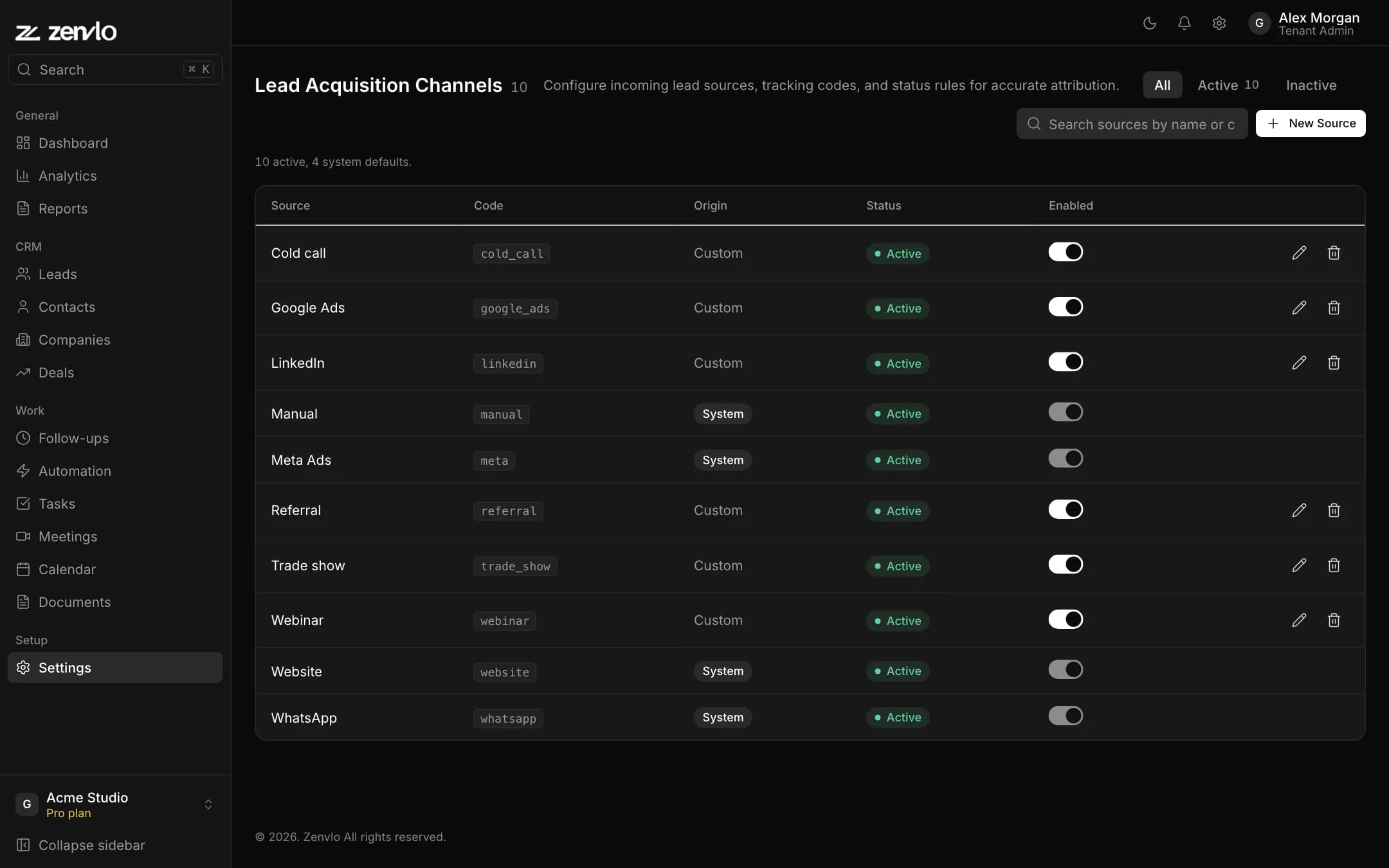
Task: Delete the Google Ads source
Action: pos(1334,307)
